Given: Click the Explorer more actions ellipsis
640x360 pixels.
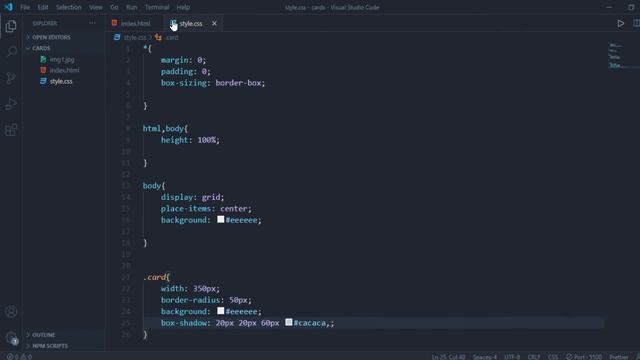Looking at the screenshot, I should [x=92, y=23].
